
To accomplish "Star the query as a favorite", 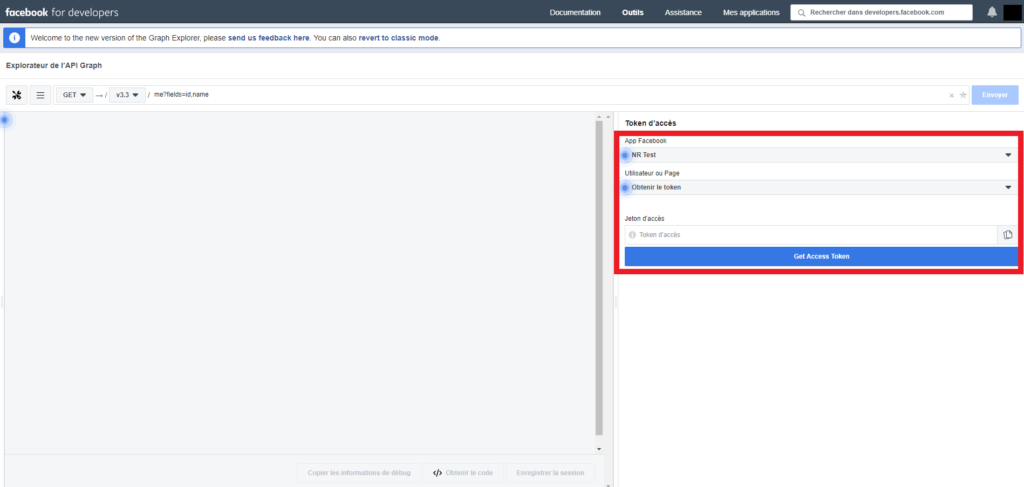I will pyautogui.click(x=963, y=95).
